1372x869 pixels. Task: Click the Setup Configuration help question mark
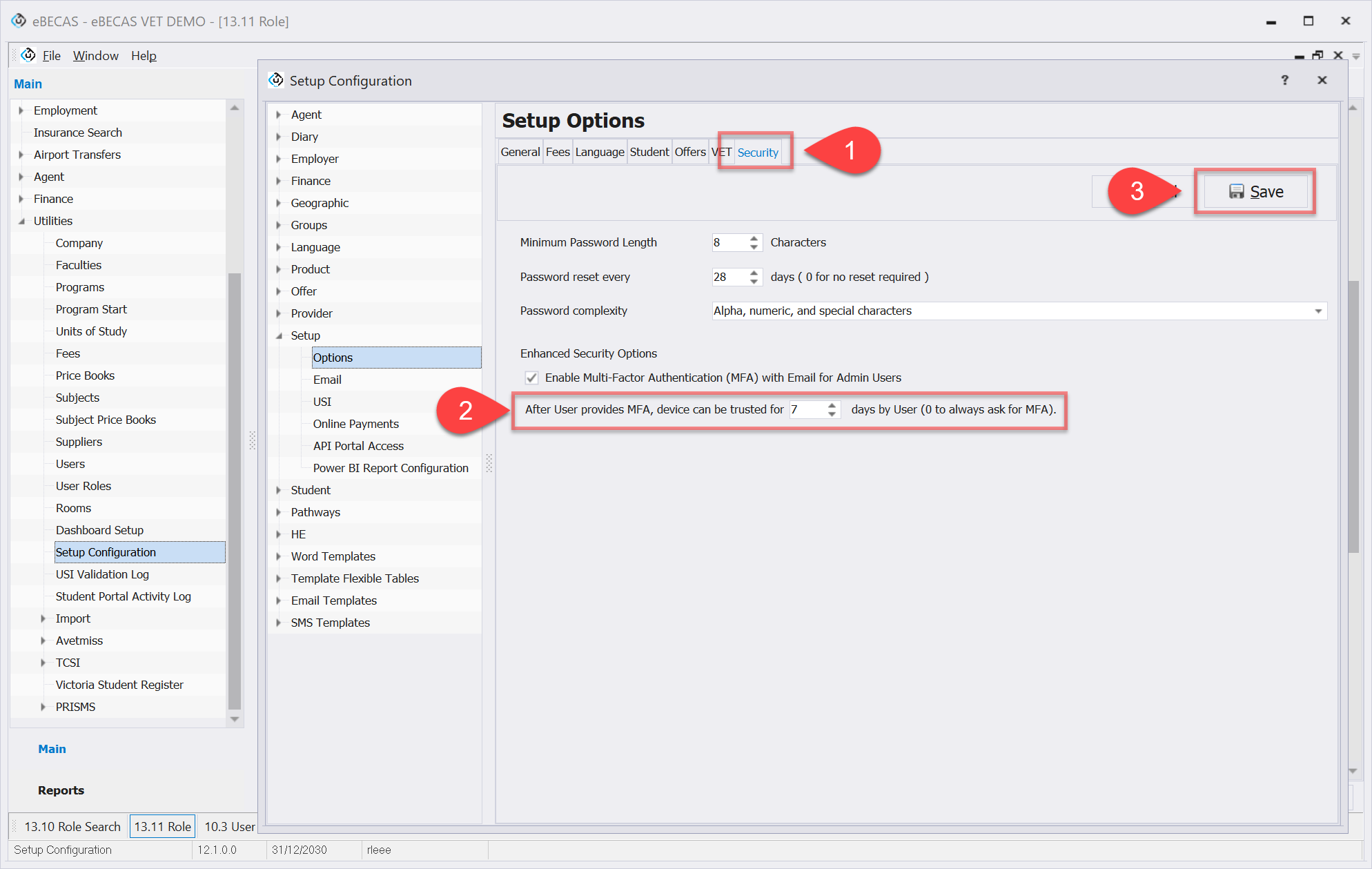tap(1284, 80)
